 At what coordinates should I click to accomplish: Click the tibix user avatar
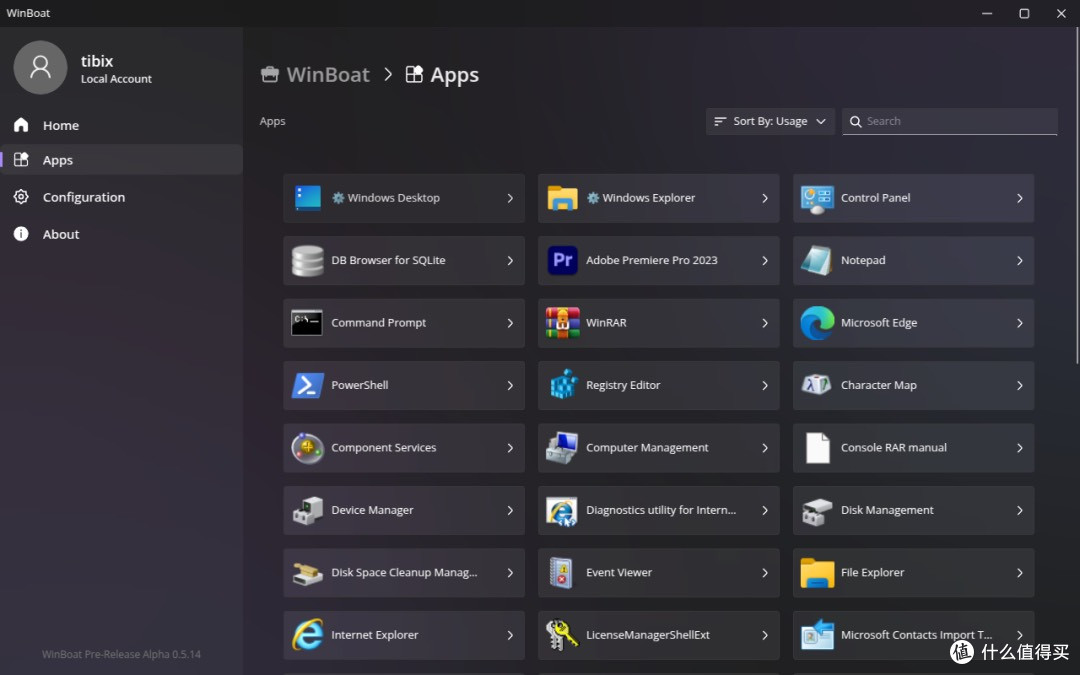click(x=40, y=68)
